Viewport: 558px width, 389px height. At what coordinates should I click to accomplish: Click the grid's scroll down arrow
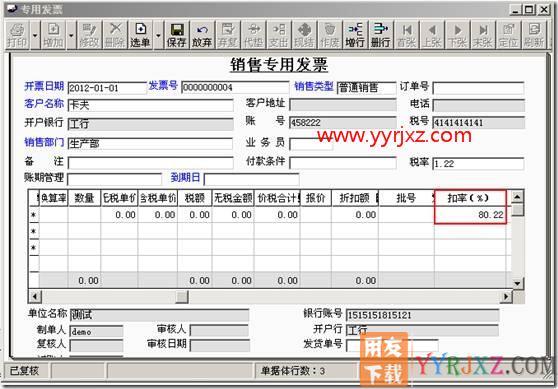click(x=517, y=283)
